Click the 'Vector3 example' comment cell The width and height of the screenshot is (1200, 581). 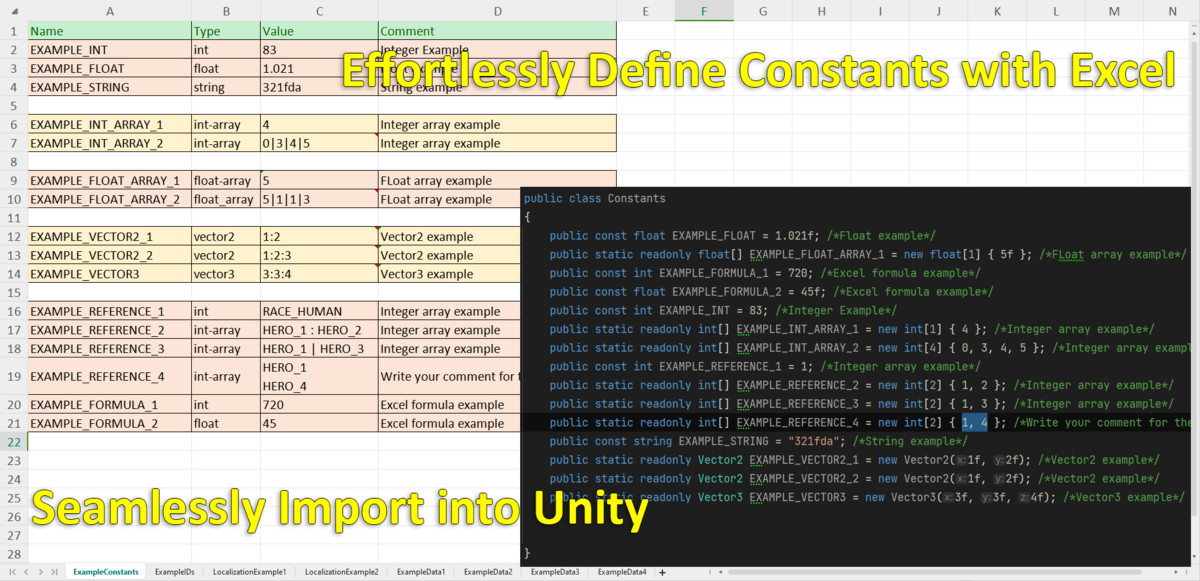point(449,274)
